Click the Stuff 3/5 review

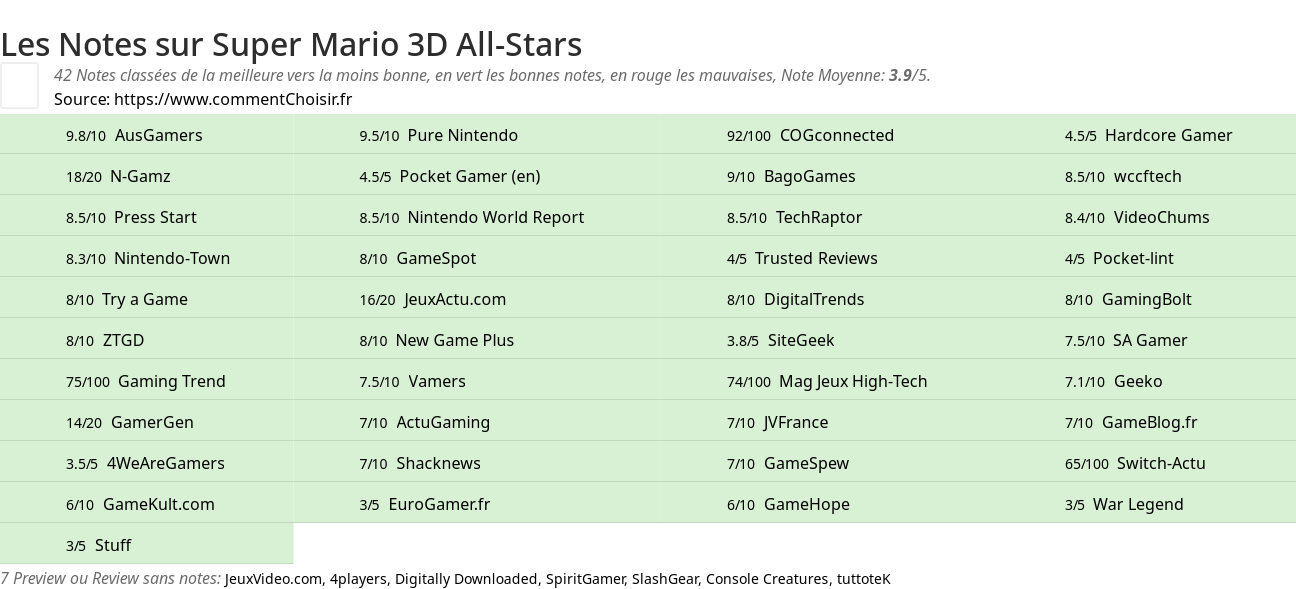click(x=113, y=545)
